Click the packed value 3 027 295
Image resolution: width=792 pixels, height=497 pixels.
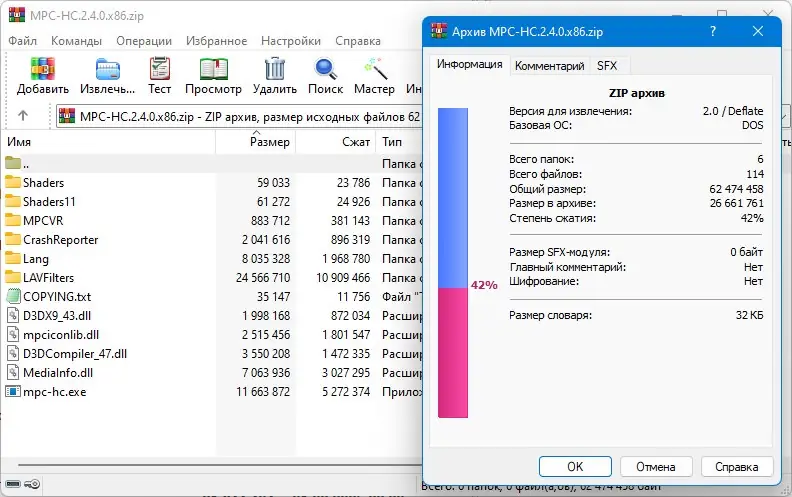pyautogui.click(x=346, y=373)
